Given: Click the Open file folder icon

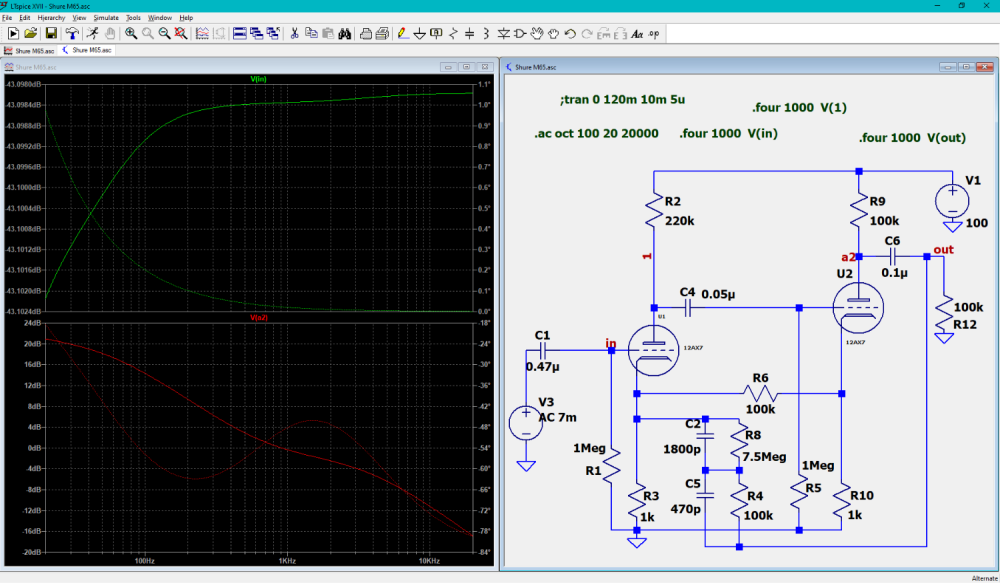Looking at the screenshot, I should point(31,33).
